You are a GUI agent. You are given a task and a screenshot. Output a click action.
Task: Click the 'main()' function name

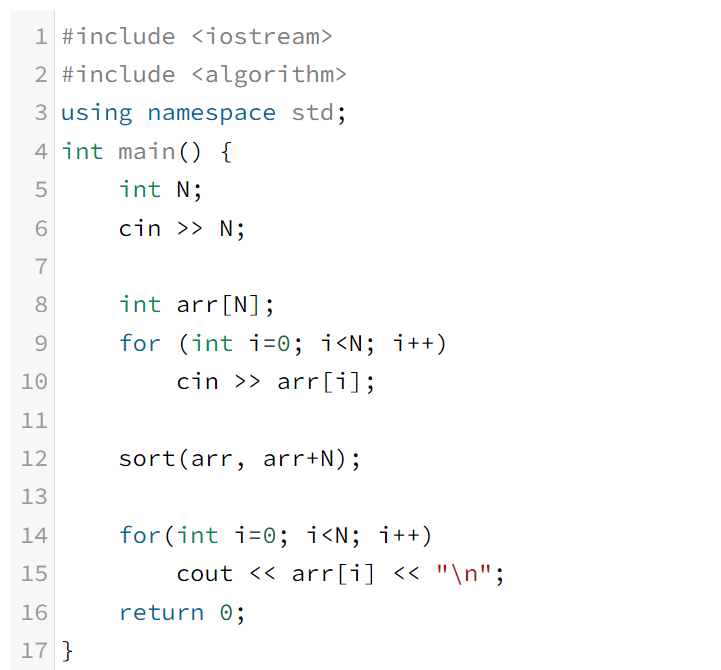point(160,152)
